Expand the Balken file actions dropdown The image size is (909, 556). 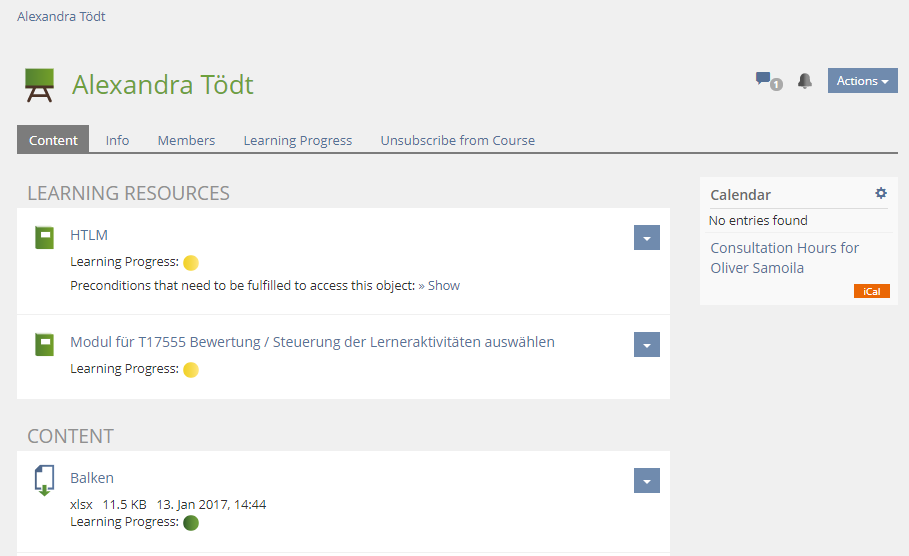647,480
